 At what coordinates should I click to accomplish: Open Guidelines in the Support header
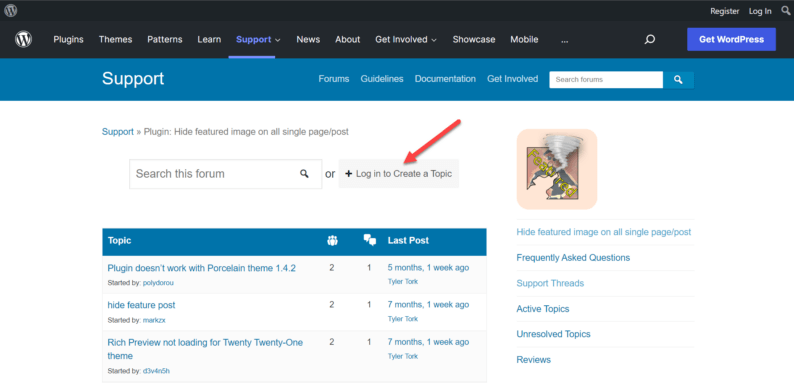coord(382,79)
